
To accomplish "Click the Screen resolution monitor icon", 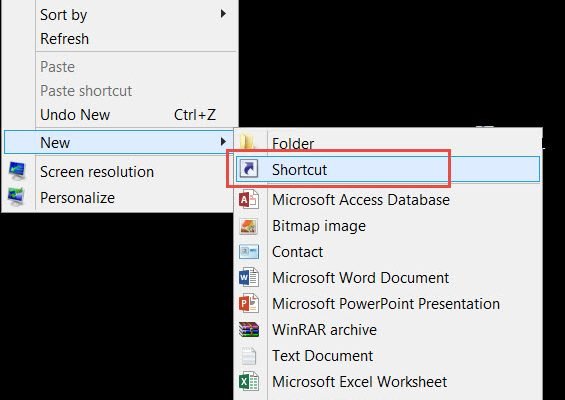I will click(17, 171).
